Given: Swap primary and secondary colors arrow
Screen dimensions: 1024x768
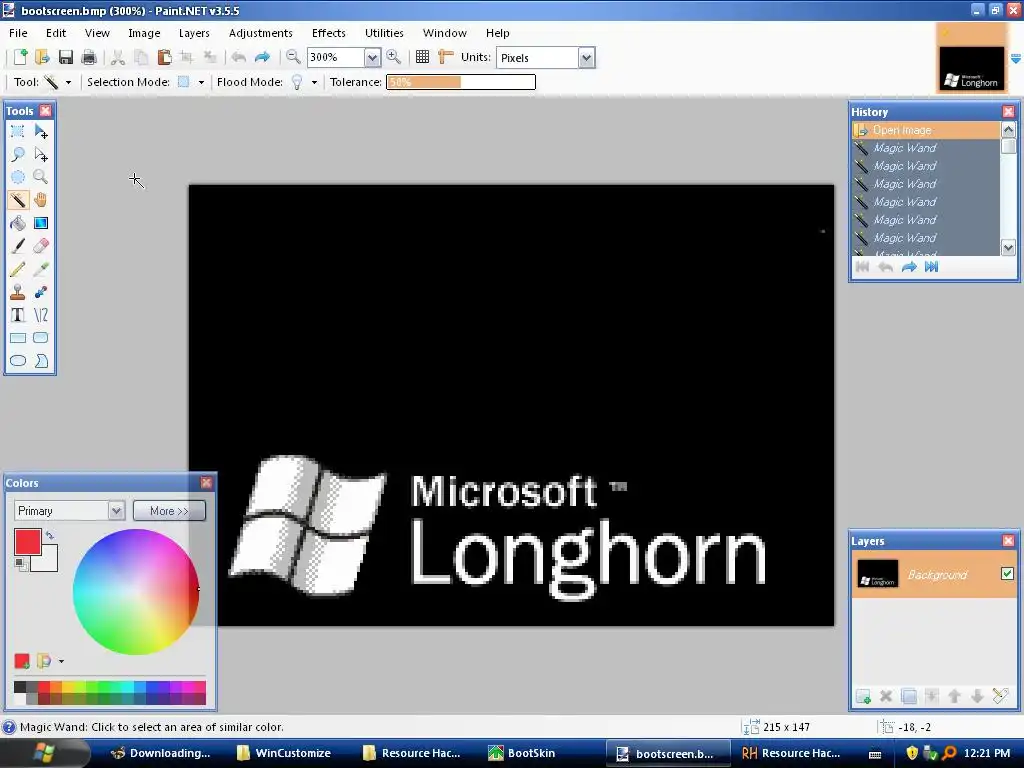Looking at the screenshot, I should click(50, 536).
